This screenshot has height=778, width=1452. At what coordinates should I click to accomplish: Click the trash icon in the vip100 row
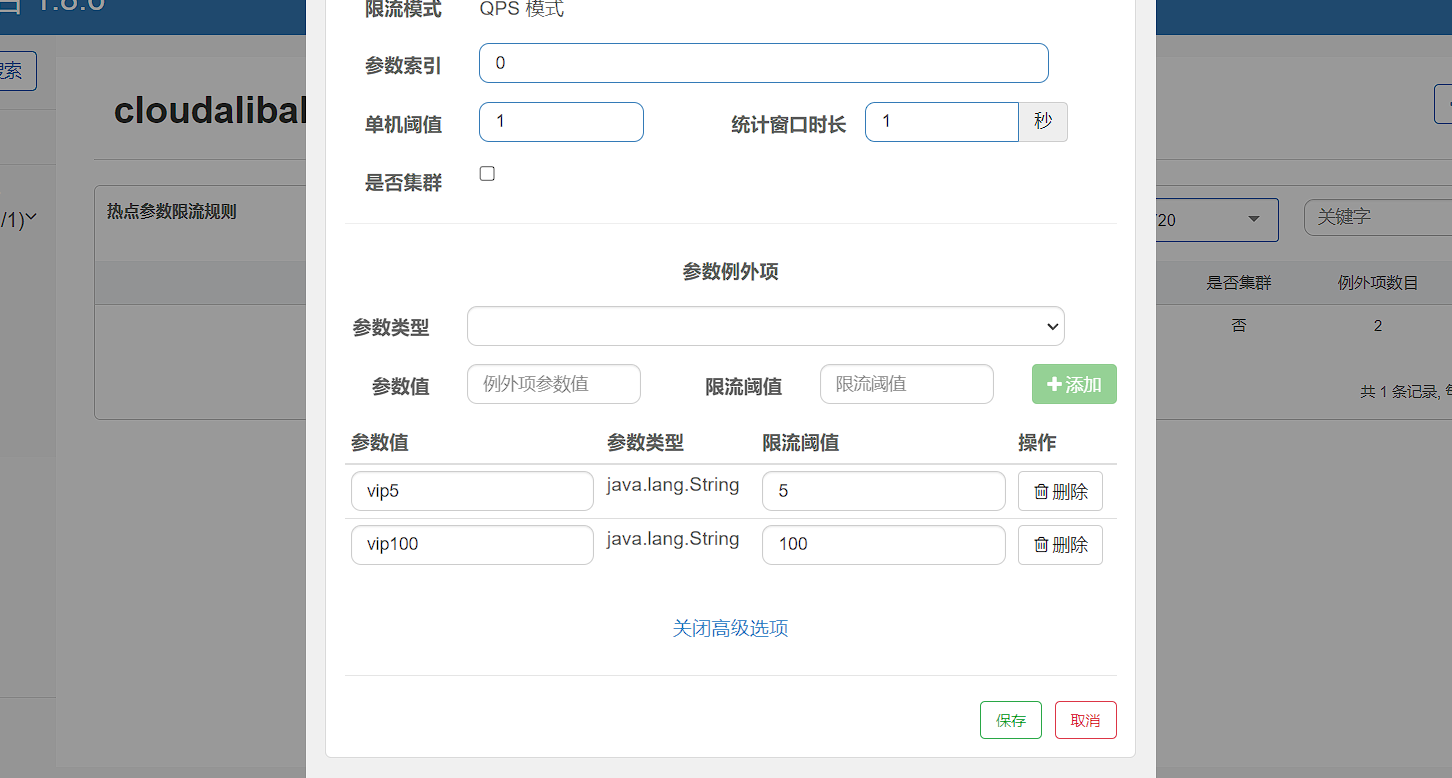tap(1041, 545)
